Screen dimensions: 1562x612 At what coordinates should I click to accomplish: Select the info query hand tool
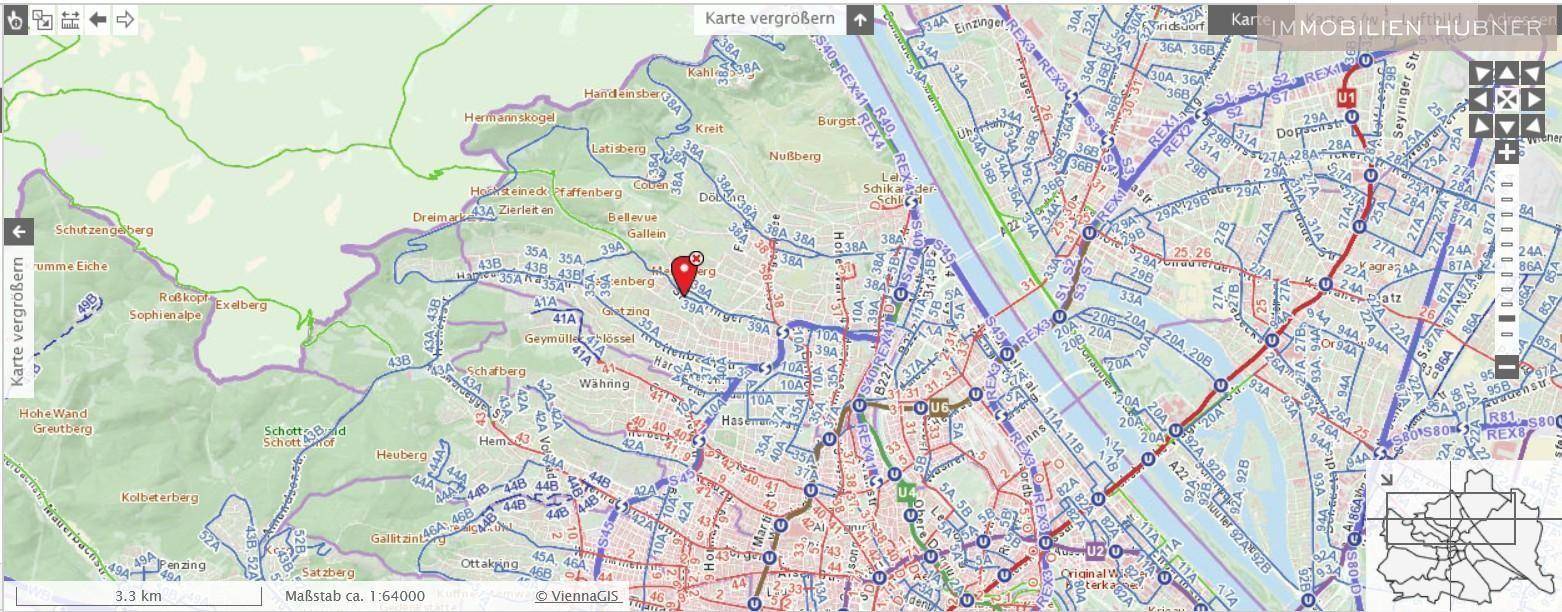click(x=15, y=19)
